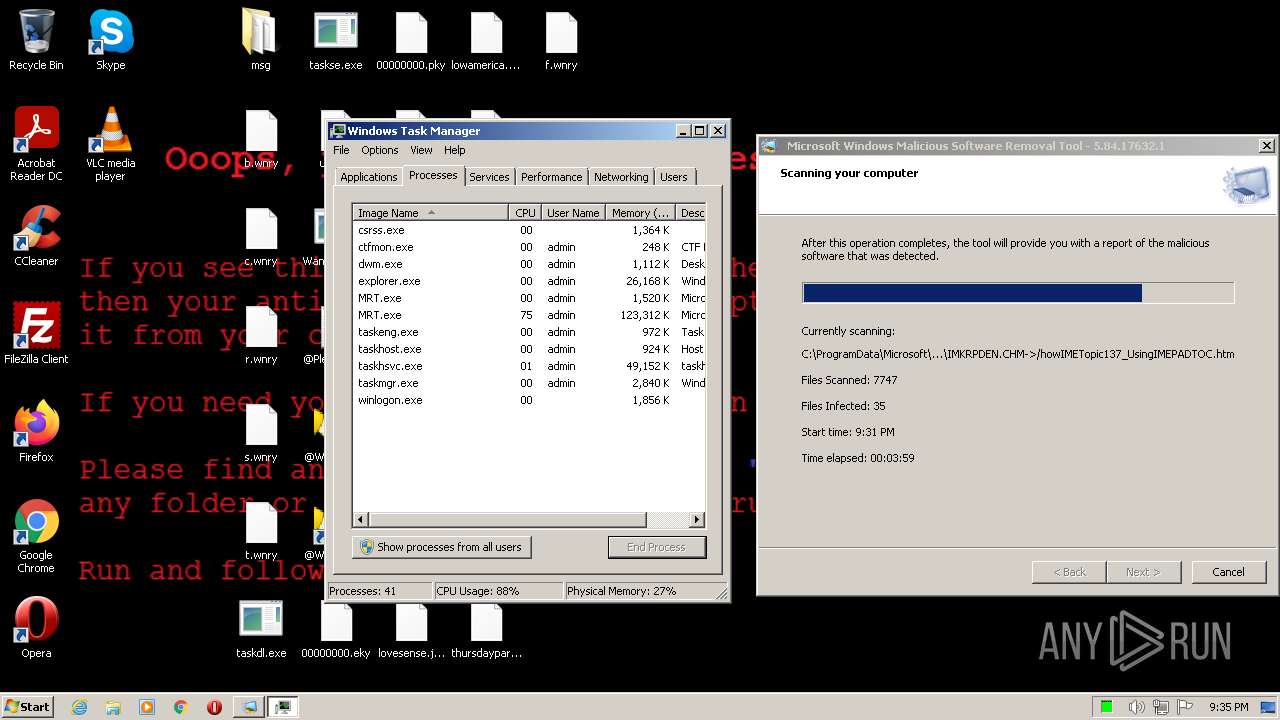Select MRT.exe row using 123,312 K
1280x720 pixels.
click(529, 315)
